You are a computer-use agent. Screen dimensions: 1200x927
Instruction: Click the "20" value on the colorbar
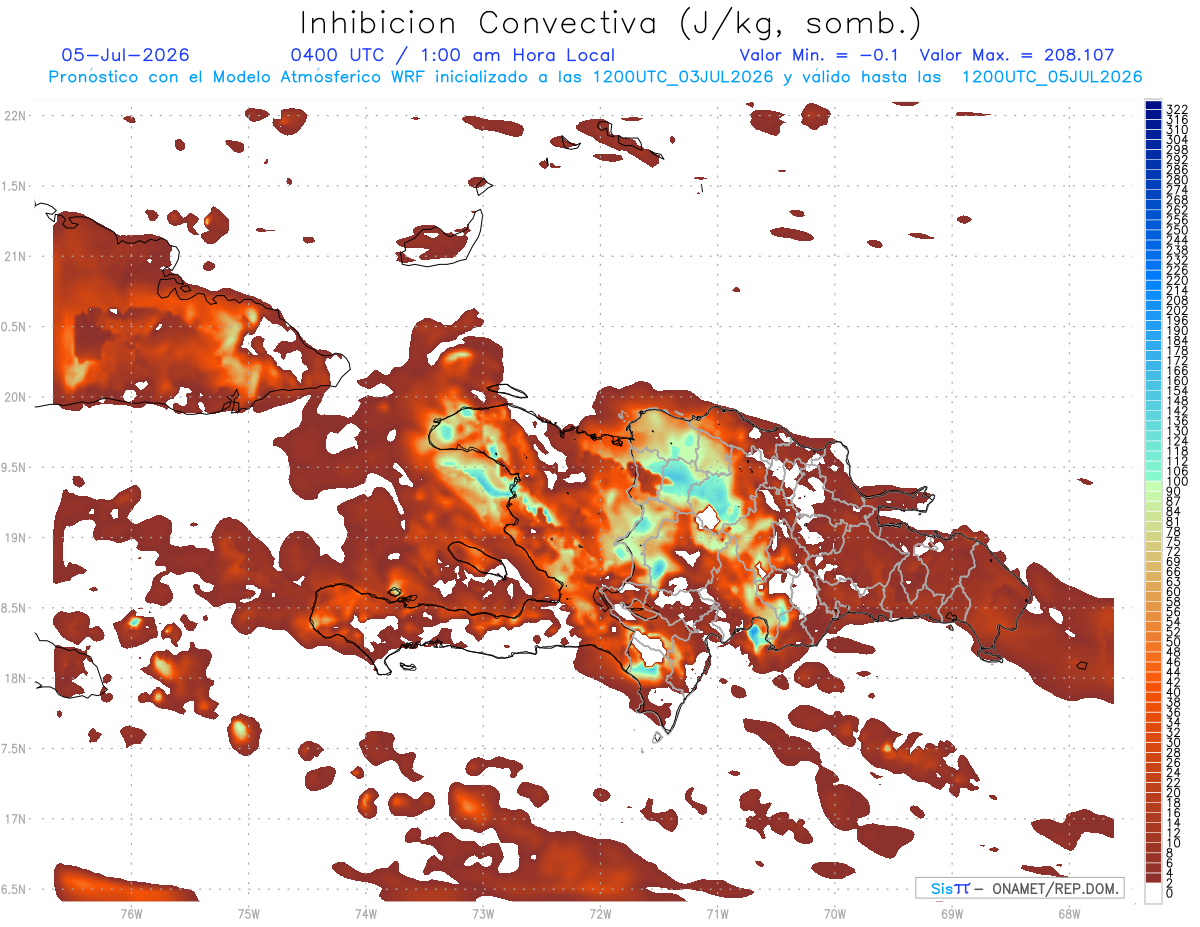(1173, 792)
